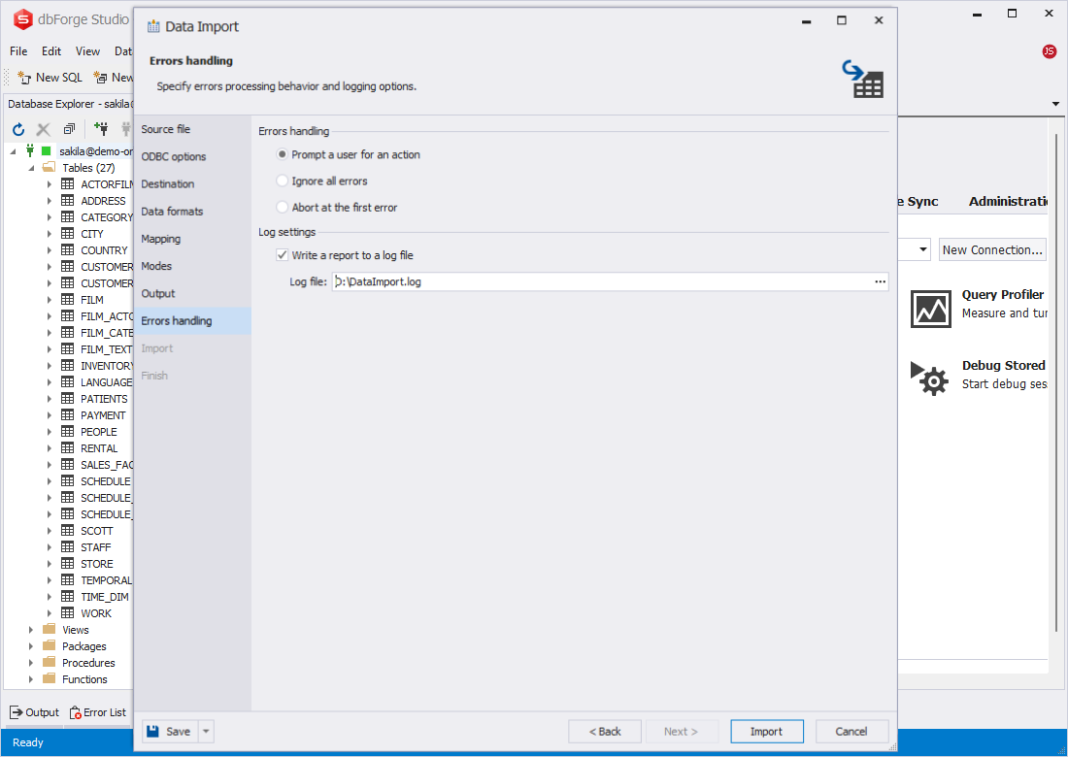Refresh the Database Explorer connection list

point(17,129)
